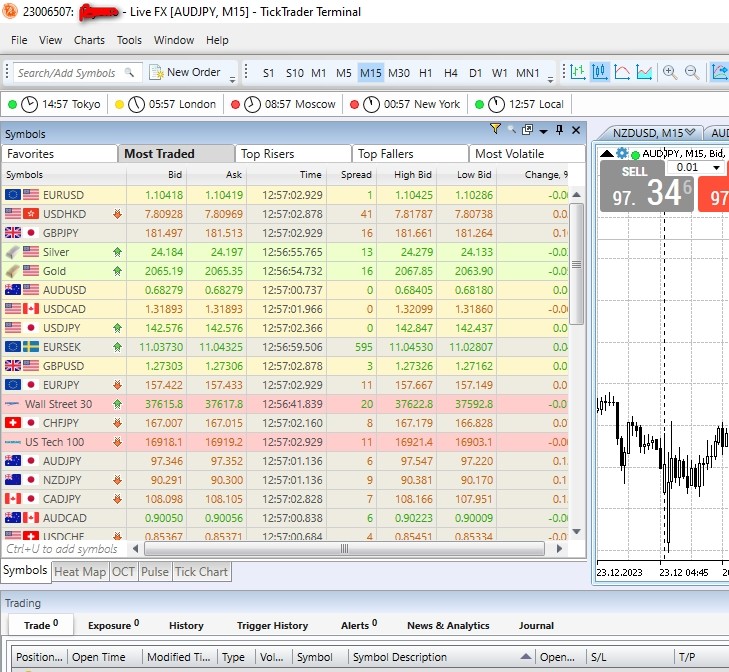729x672 pixels.
Task: Click search icon in Search/Add Symbols
Action: pyautogui.click(x=129, y=73)
